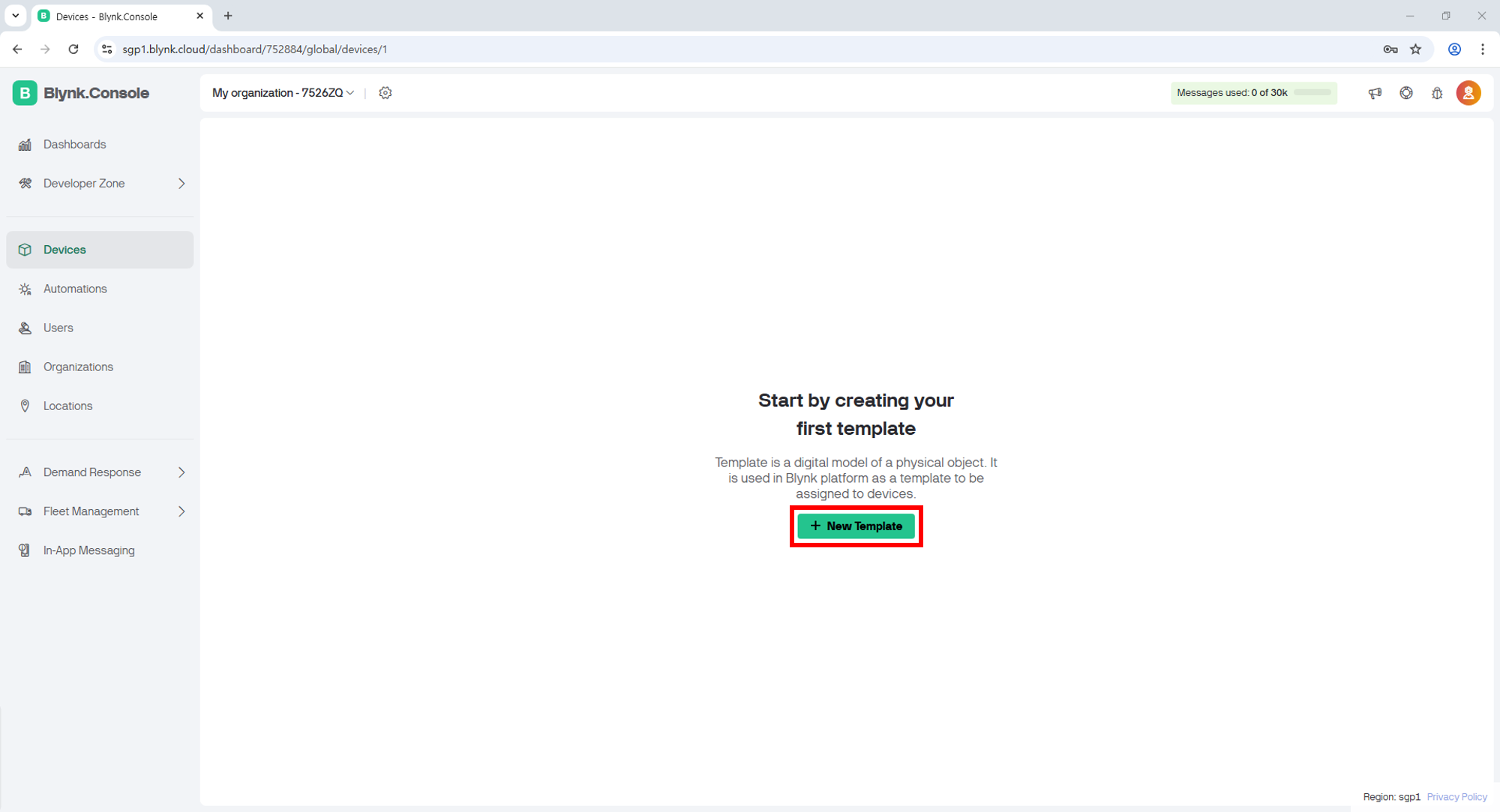The height and width of the screenshot is (812, 1500).
Task: Open a new browser tab
Action: point(228,16)
